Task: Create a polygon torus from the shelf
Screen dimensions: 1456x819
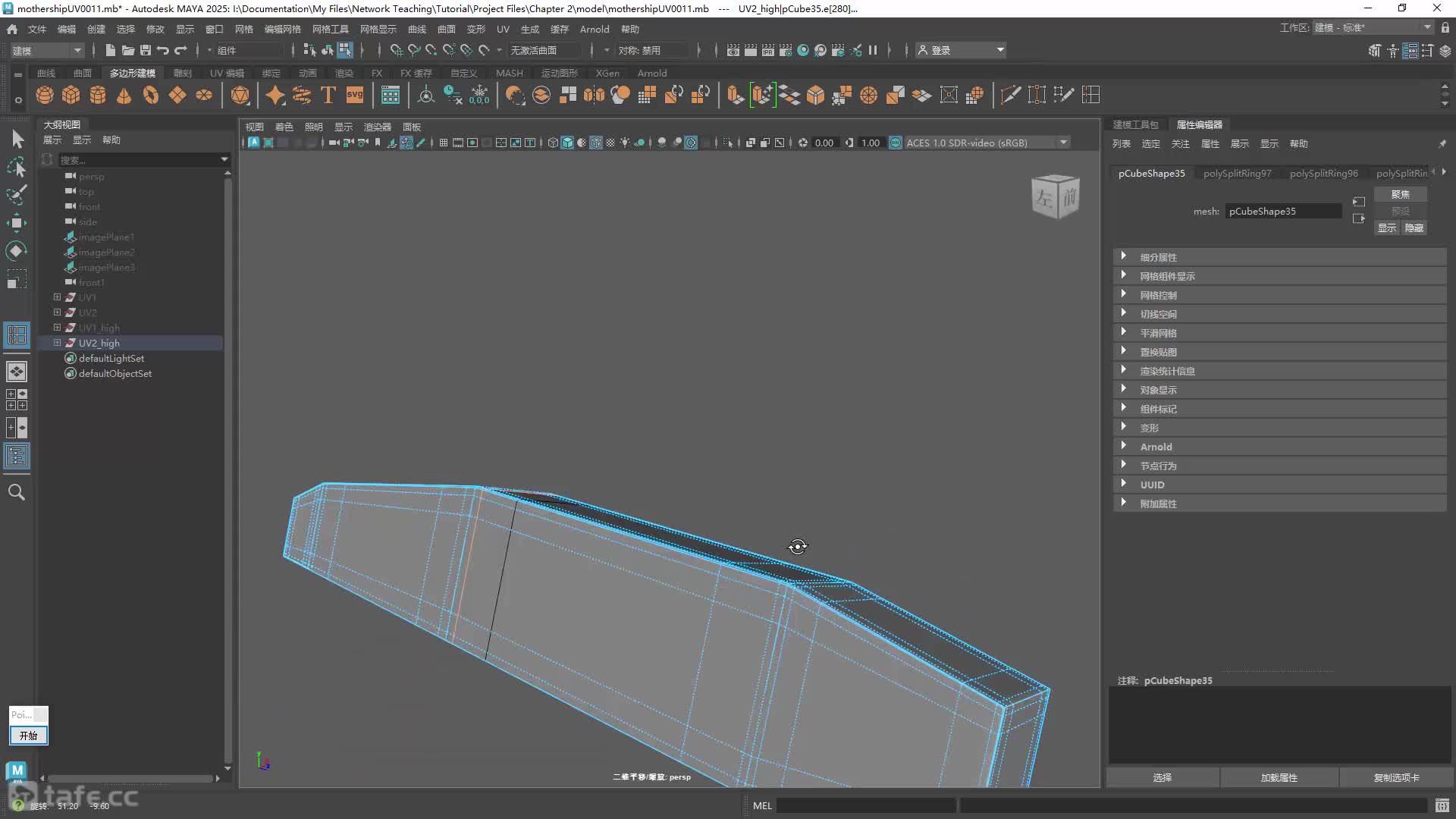Action: point(151,95)
